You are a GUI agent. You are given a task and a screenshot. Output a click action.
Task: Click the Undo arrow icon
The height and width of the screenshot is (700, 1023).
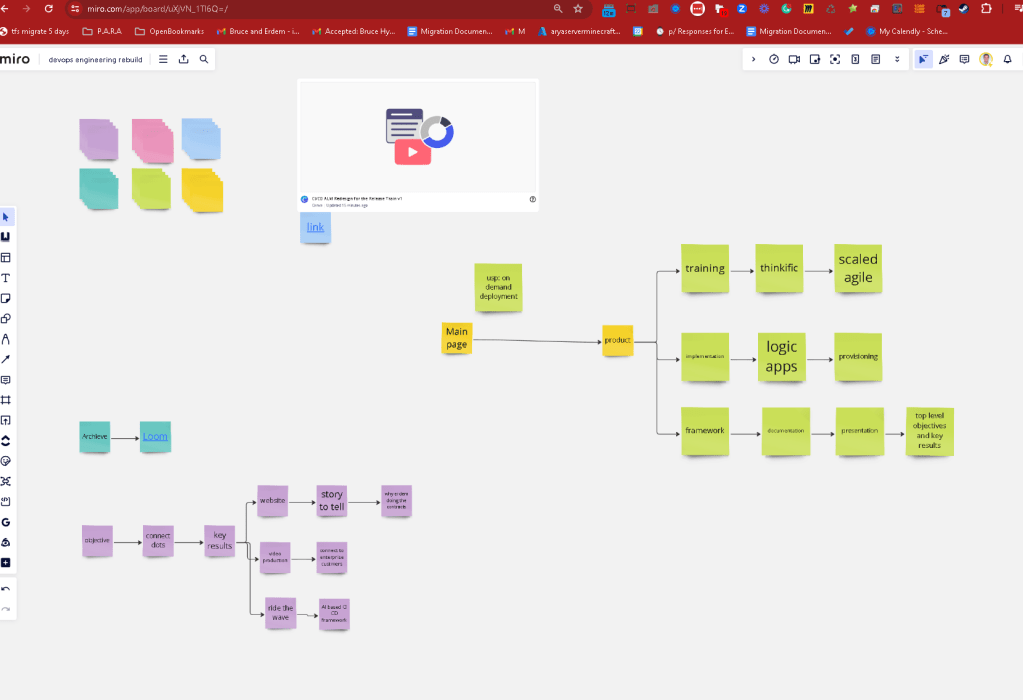point(6,589)
